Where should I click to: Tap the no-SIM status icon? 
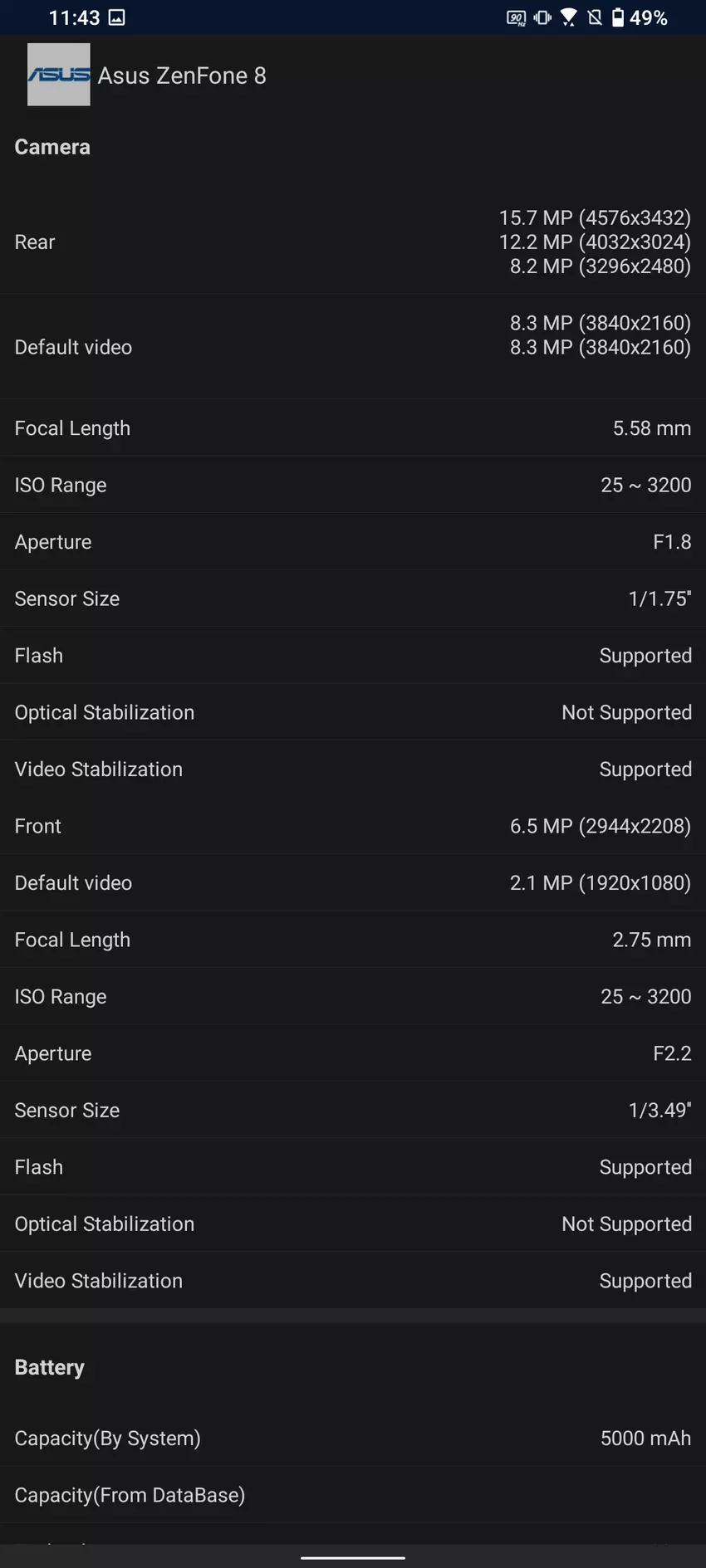595,17
